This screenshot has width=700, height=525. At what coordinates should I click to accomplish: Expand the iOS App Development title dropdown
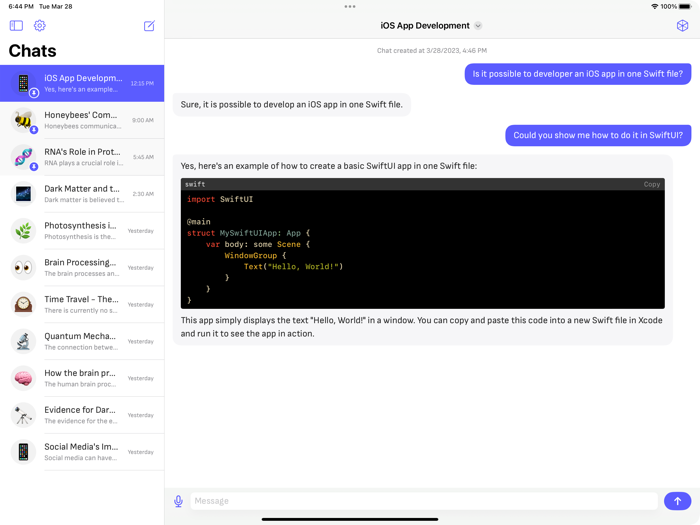pyautogui.click(x=478, y=25)
